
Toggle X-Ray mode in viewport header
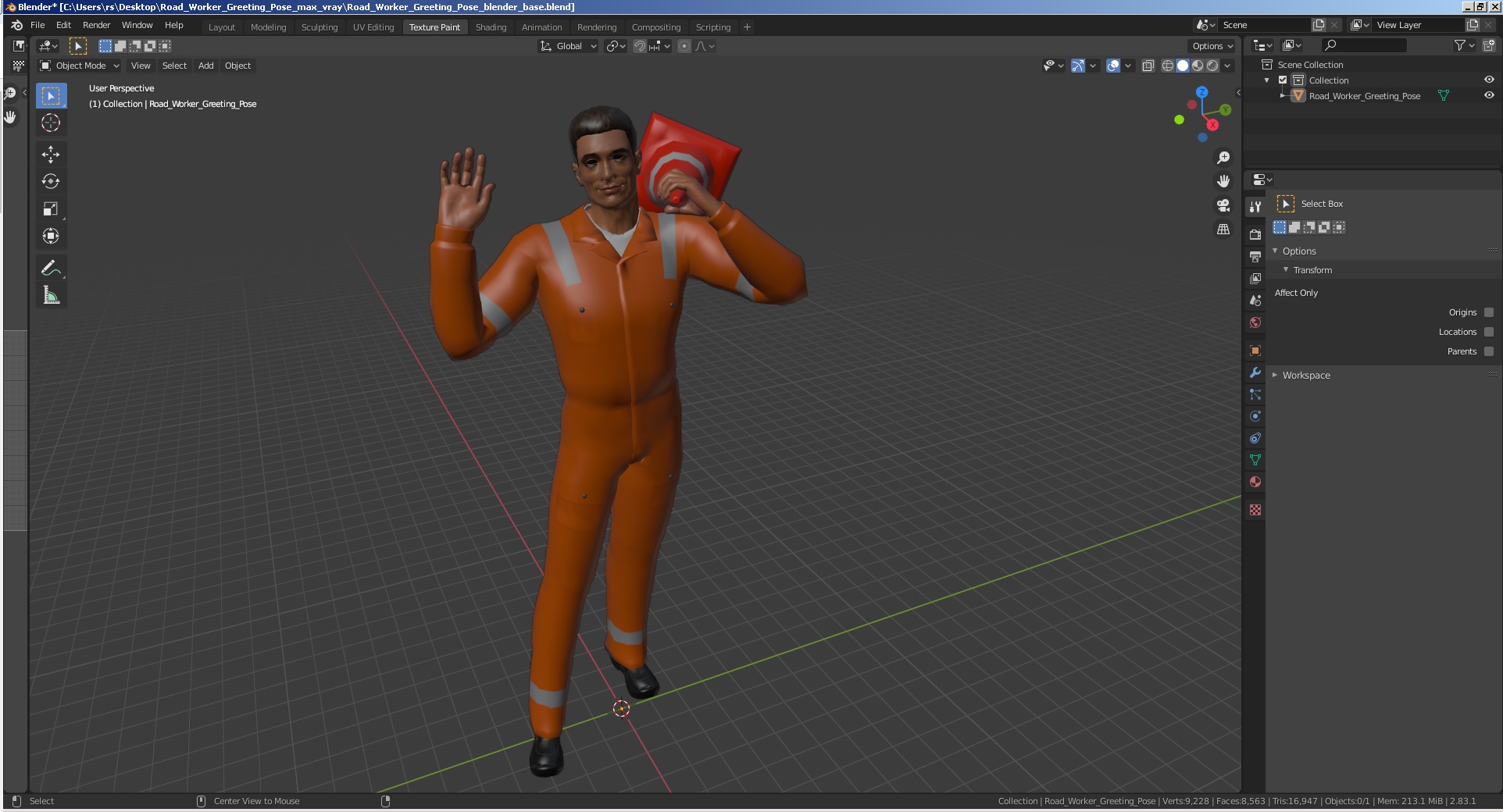click(x=1148, y=66)
